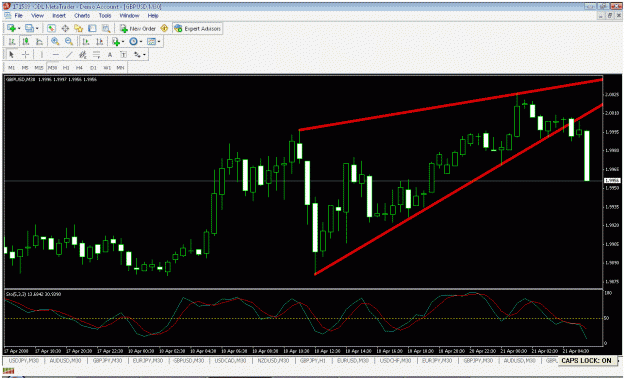Switch timeframe to M5
This screenshot has height=378, width=625.
click(25, 68)
